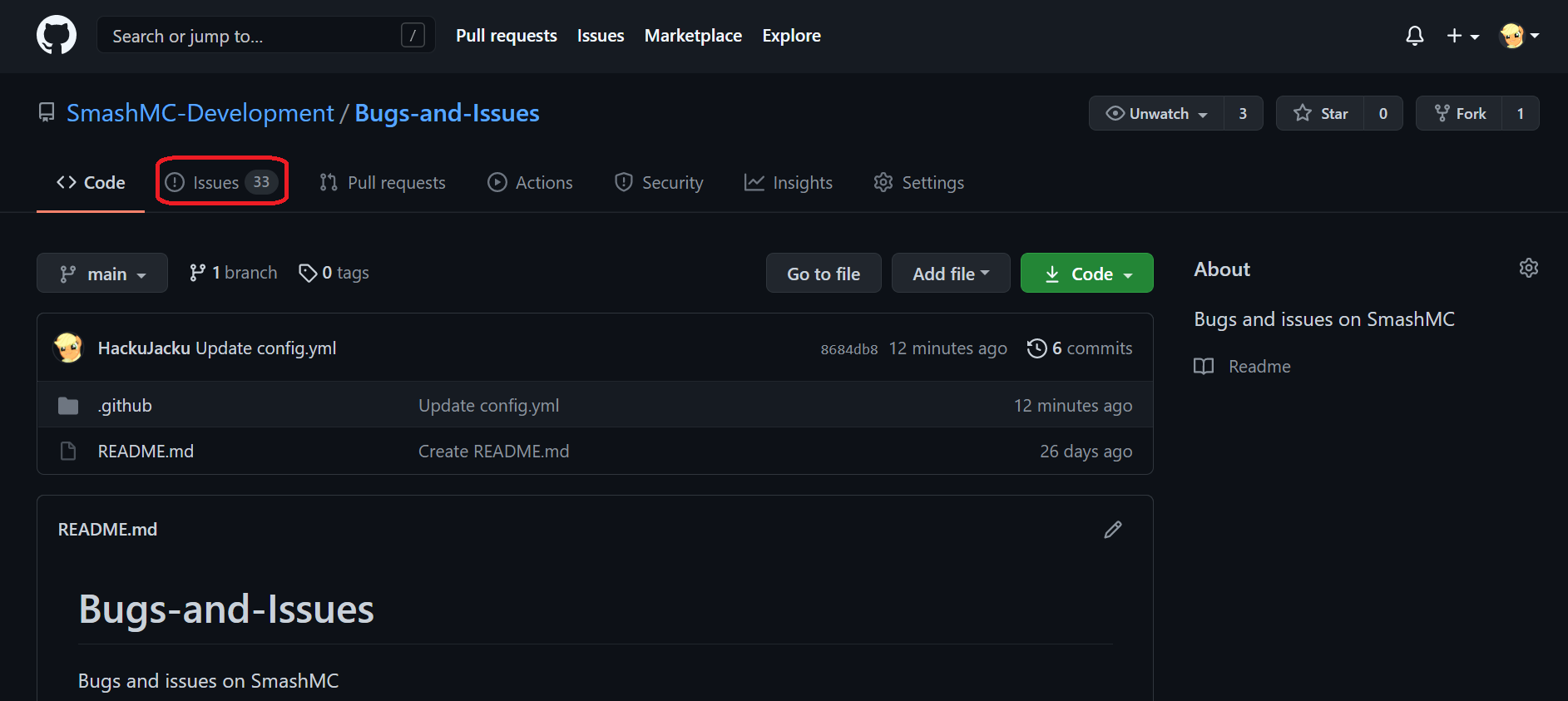Focus the Search or jump to field
The image size is (1568, 701).
coord(266,35)
